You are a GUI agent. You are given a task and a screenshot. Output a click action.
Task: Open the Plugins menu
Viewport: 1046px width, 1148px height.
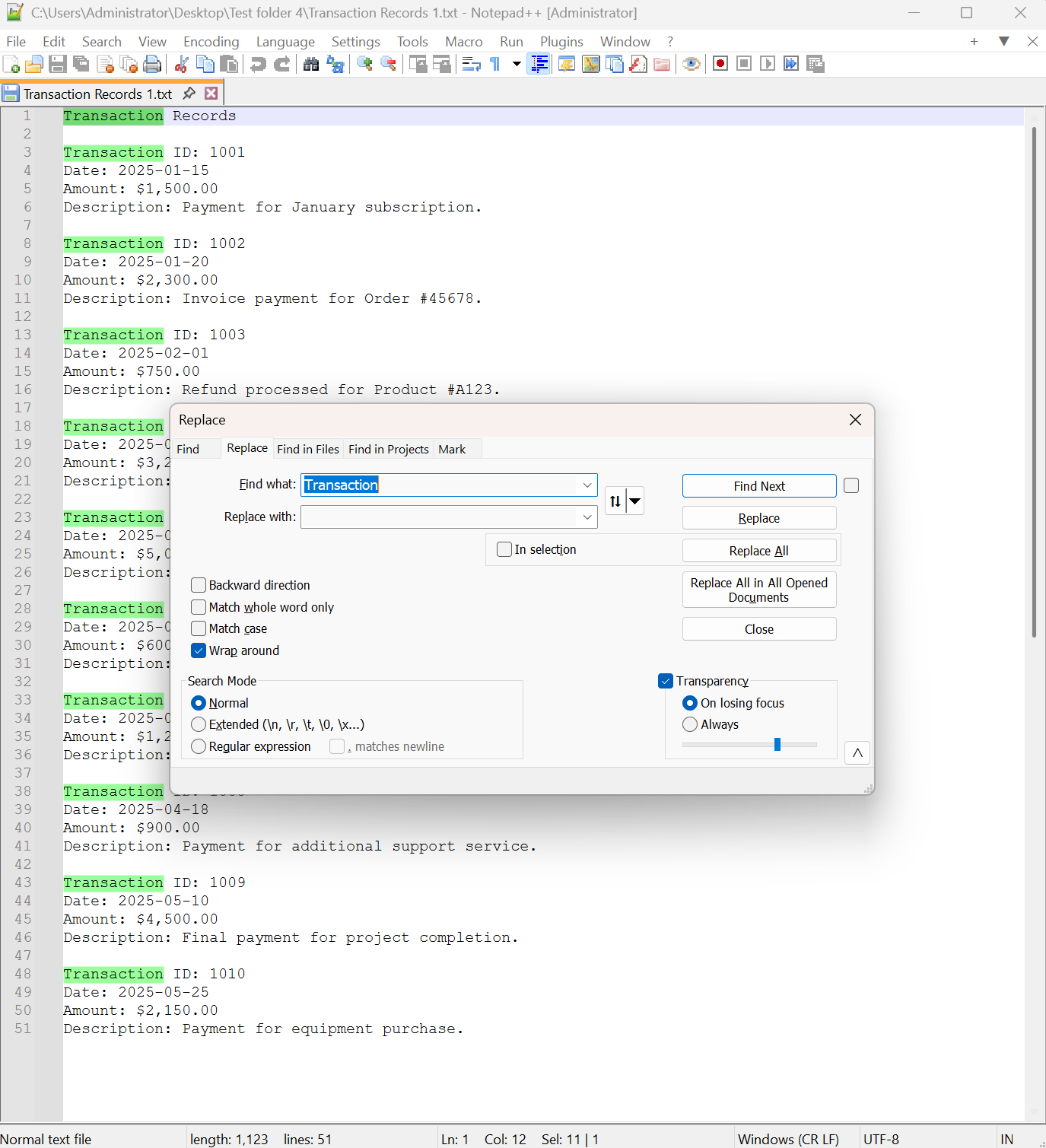[x=561, y=42]
